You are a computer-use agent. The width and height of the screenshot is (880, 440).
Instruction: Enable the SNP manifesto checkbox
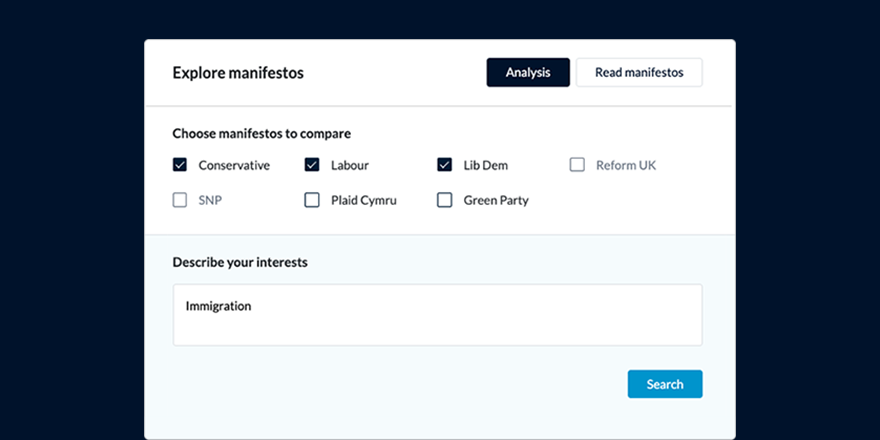click(x=180, y=200)
